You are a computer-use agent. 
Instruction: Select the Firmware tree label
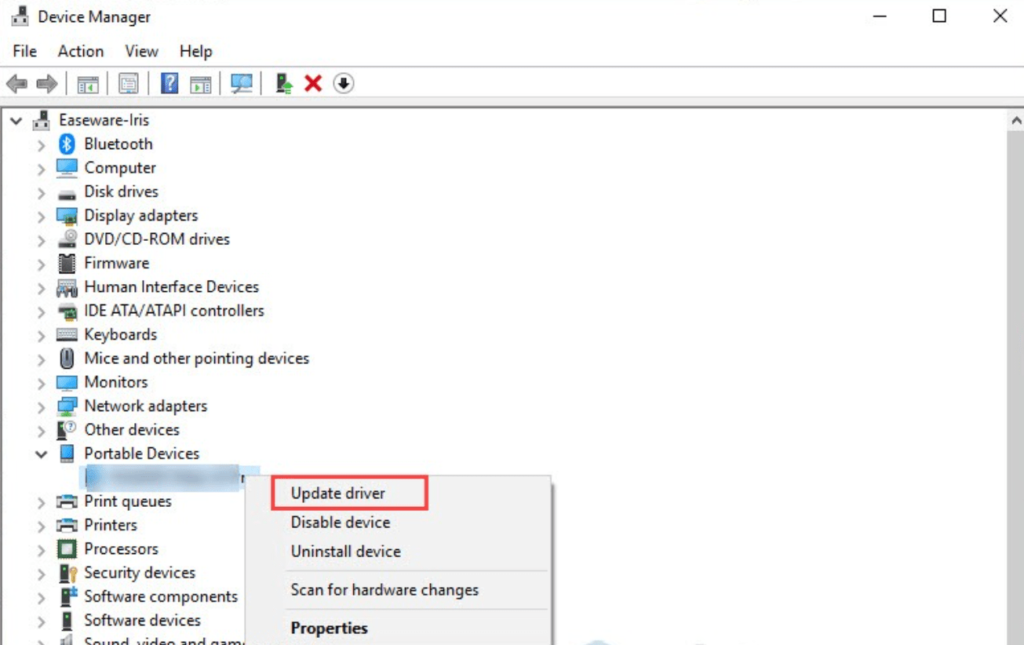click(x=117, y=263)
